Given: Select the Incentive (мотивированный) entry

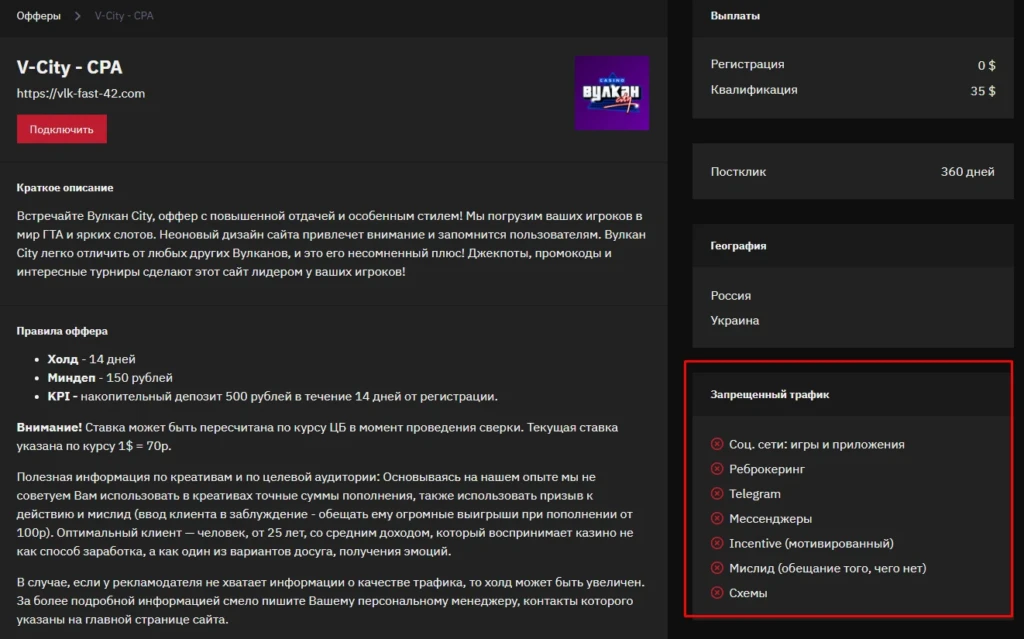Looking at the screenshot, I should pos(811,544).
